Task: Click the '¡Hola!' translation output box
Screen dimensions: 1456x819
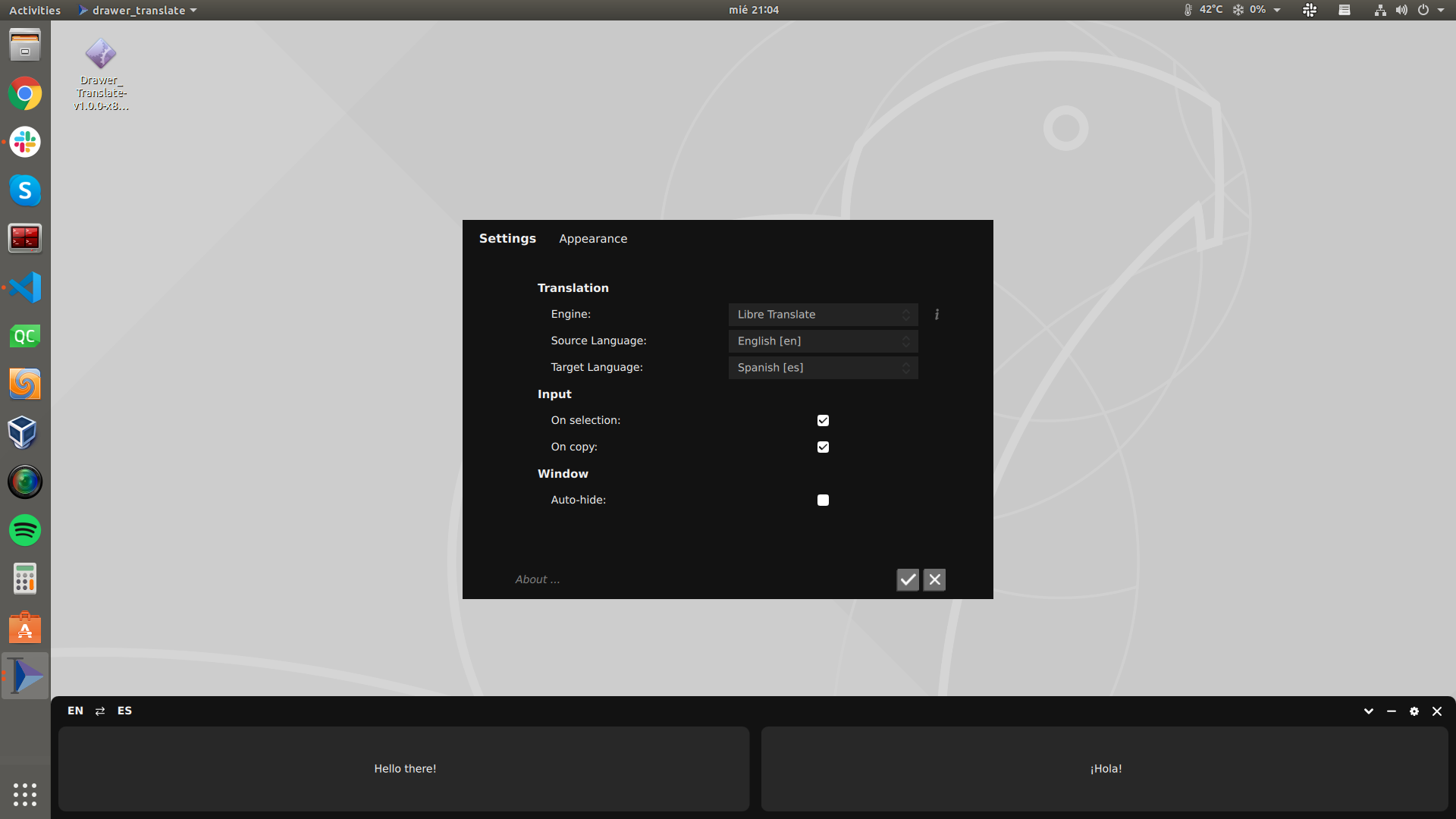Action: (x=1105, y=769)
